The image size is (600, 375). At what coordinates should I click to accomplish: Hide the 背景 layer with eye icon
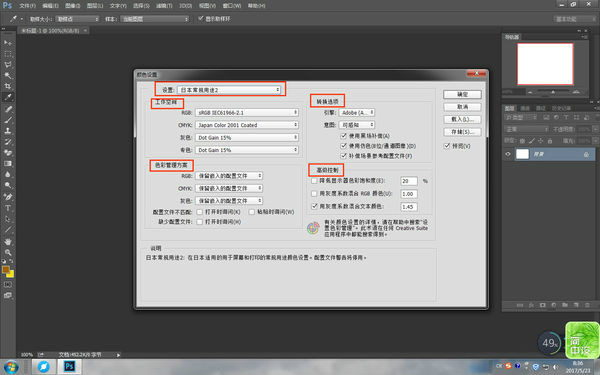point(508,154)
